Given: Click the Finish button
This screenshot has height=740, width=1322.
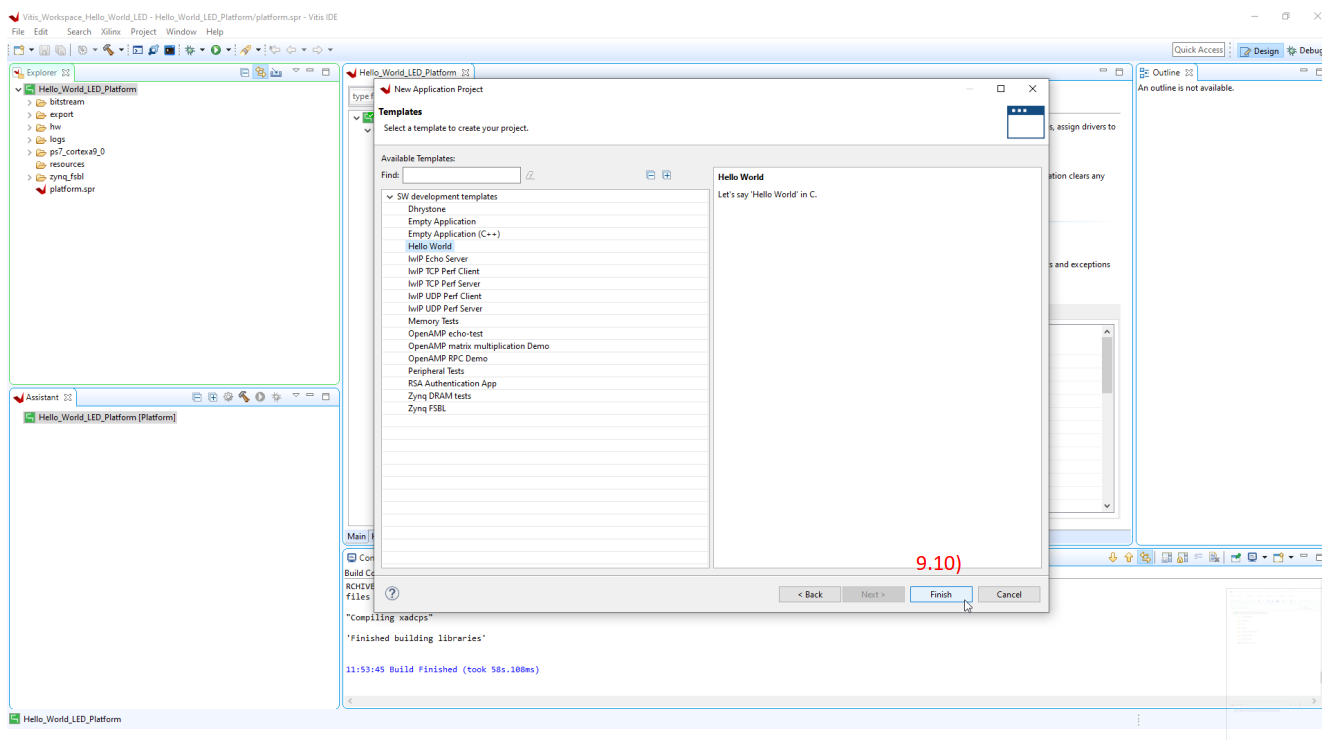Looking at the screenshot, I should [941, 594].
